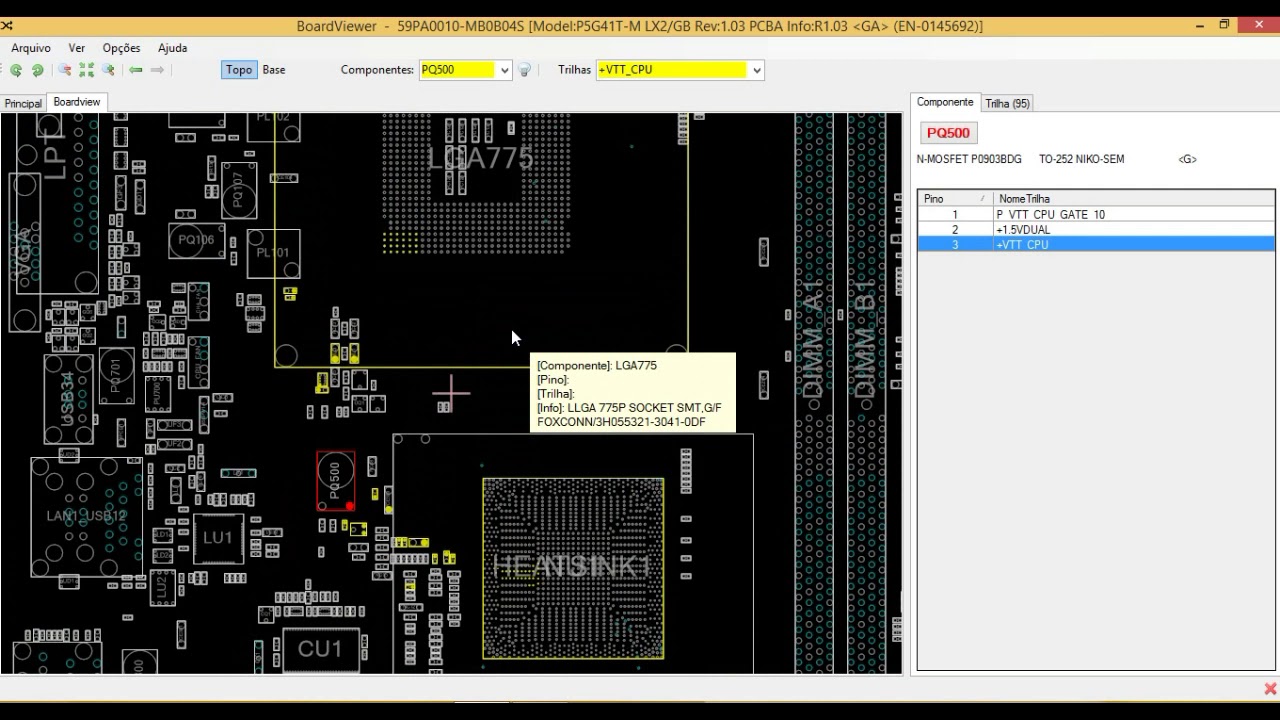The height and width of the screenshot is (720, 1280).
Task: Click the red PQ500 button in side panel
Action: 948,133
